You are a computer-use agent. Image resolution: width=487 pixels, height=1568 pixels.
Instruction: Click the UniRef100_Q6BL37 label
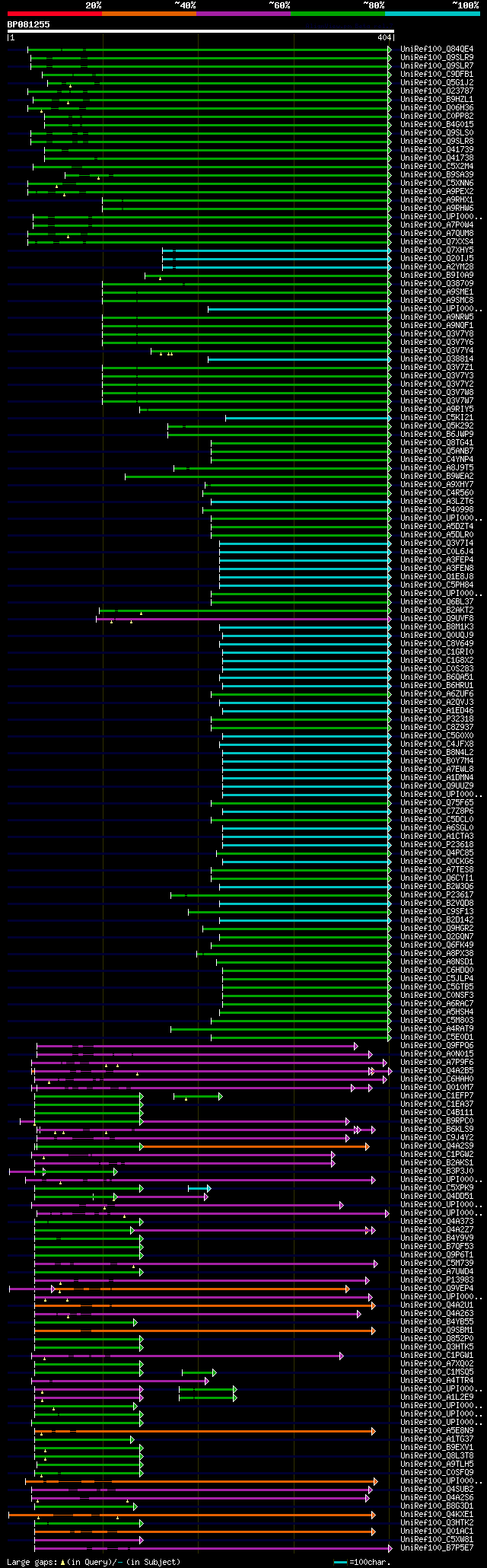click(x=437, y=602)
